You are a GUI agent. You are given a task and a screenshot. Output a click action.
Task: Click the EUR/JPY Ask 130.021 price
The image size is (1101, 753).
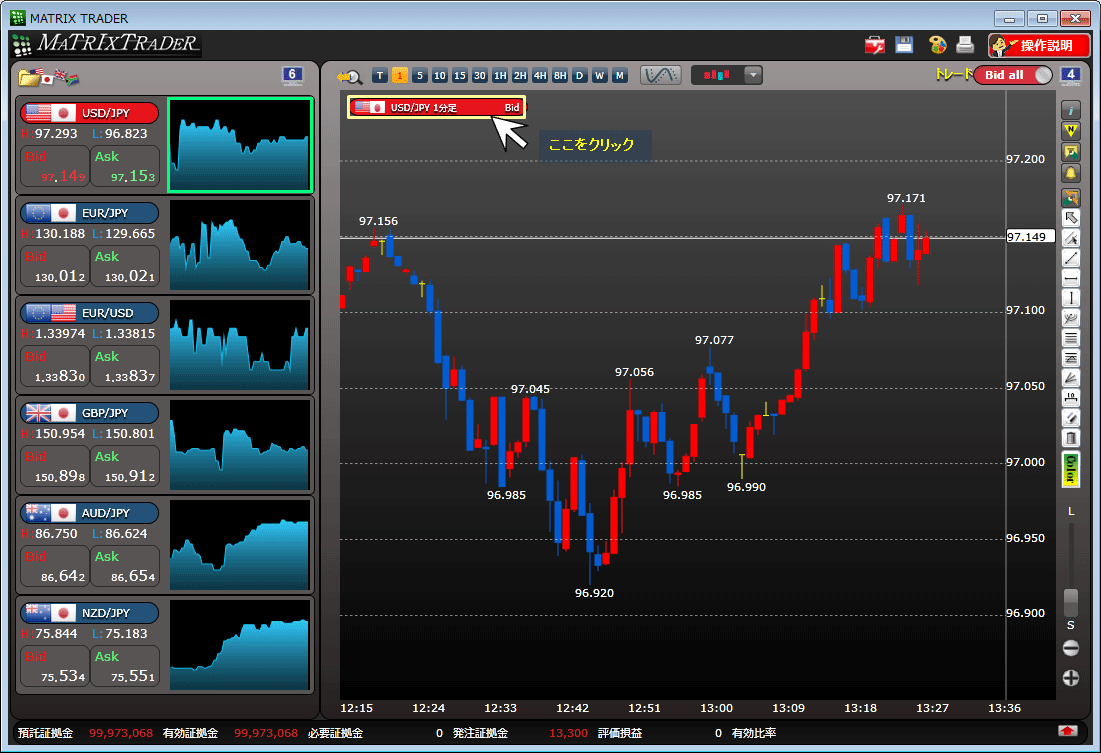(125, 266)
